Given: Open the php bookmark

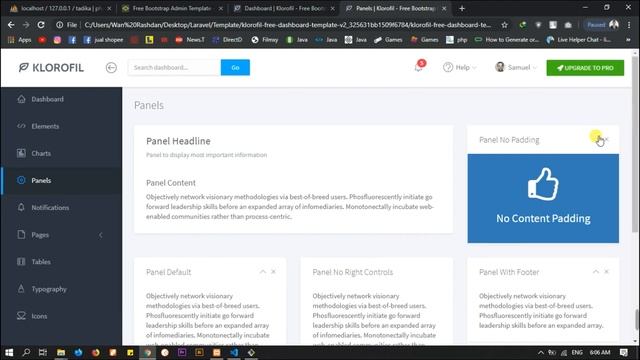Looking at the screenshot, I should (x=457, y=40).
